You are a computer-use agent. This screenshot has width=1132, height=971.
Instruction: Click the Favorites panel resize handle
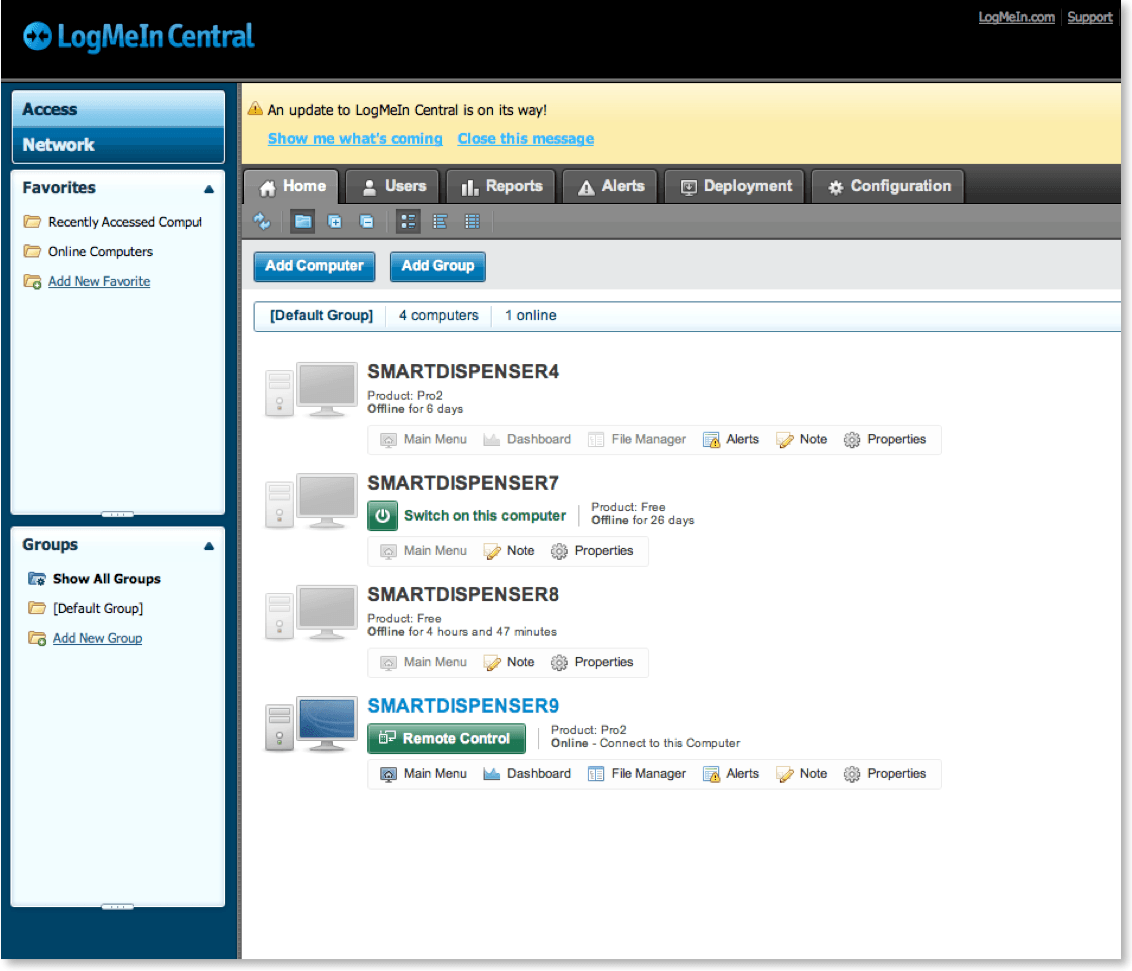(x=118, y=514)
